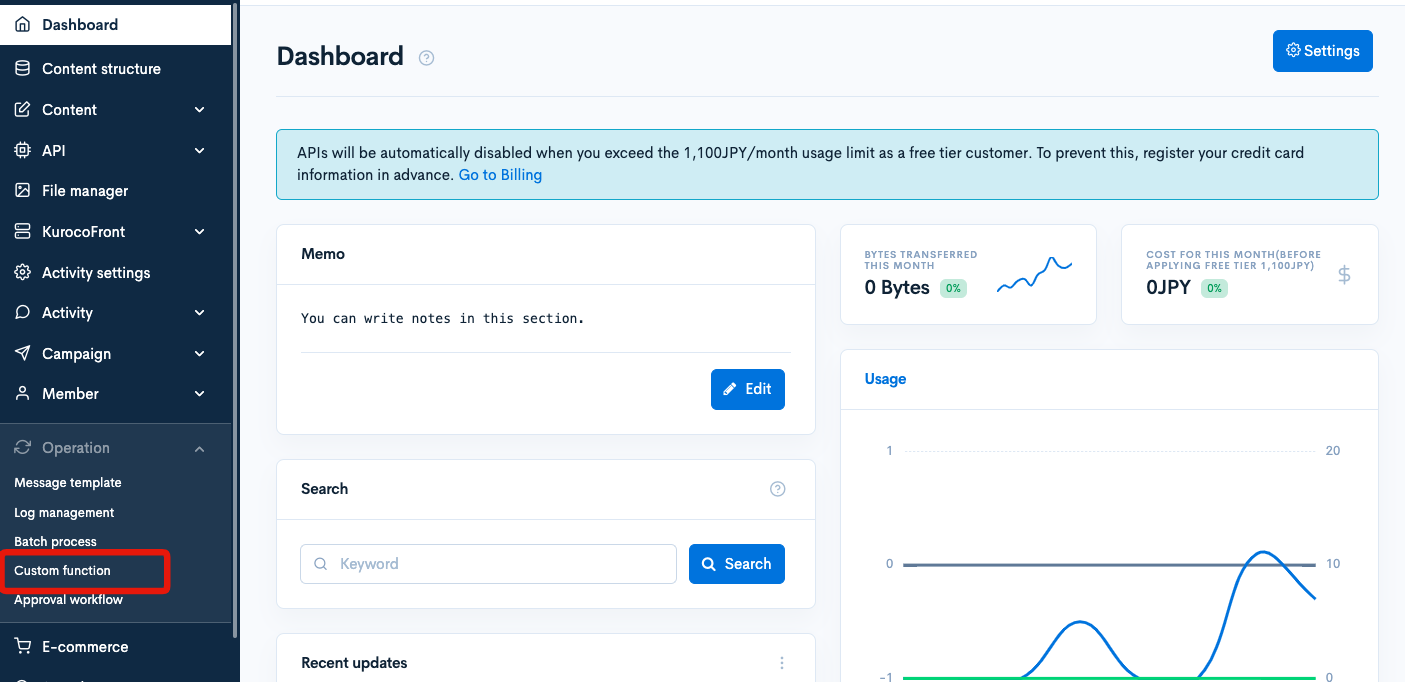Click the Keyword search input field
This screenshot has width=1405, height=682.
click(x=488, y=563)
